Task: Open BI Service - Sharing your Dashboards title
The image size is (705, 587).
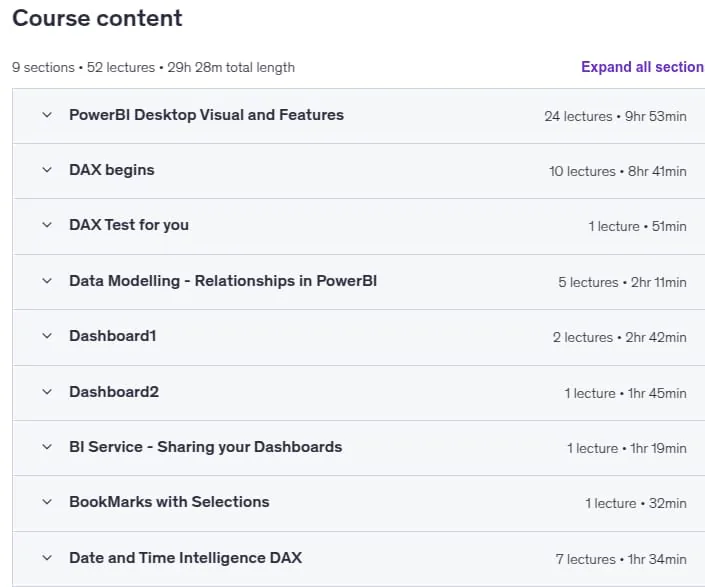Action: (205, 447)
